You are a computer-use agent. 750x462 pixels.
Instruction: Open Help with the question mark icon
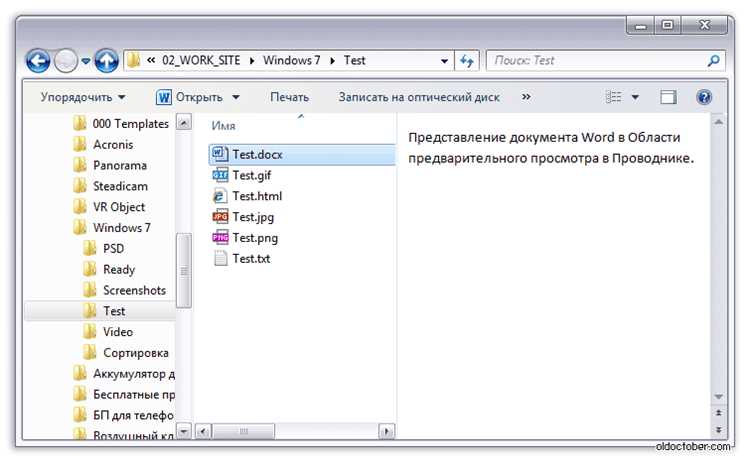(x=704, y=97)
